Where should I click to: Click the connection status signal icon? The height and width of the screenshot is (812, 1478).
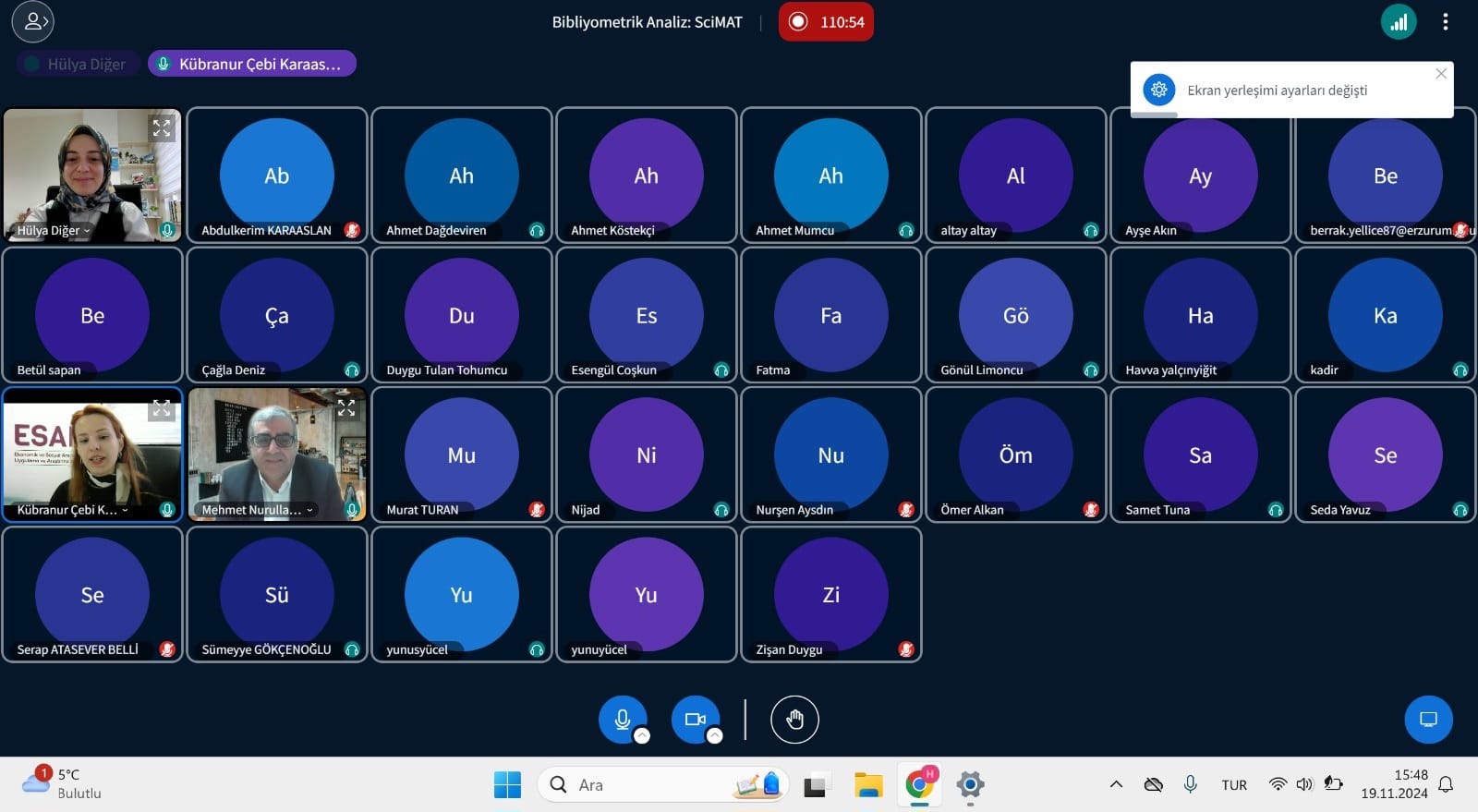1399,22
